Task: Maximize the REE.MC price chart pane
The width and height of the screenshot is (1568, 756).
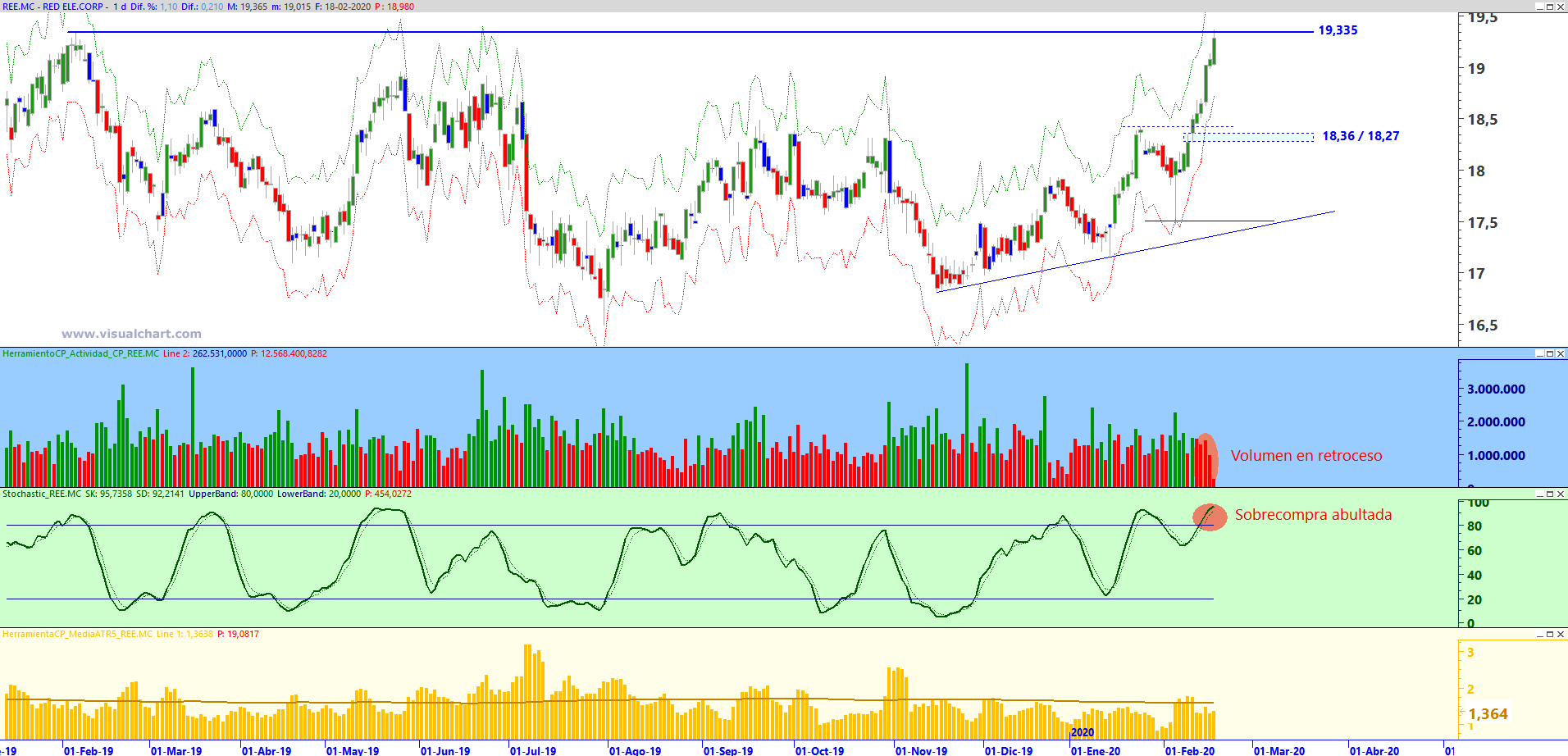Action: [x=1550, y=7]
